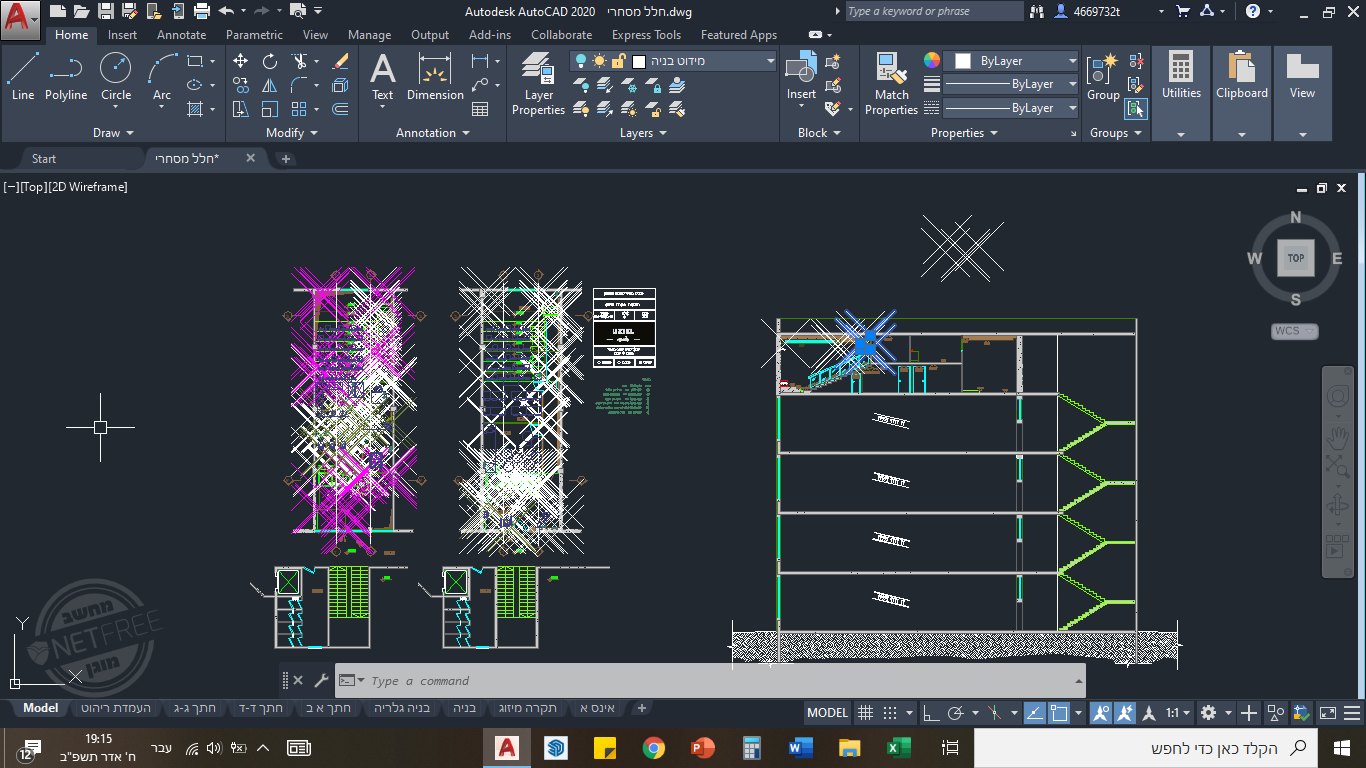Toggle layer on/off lightbulb in layer dropdown
Image resolution: width=1366 pixels, height=768 pixels.
(582, 61)
